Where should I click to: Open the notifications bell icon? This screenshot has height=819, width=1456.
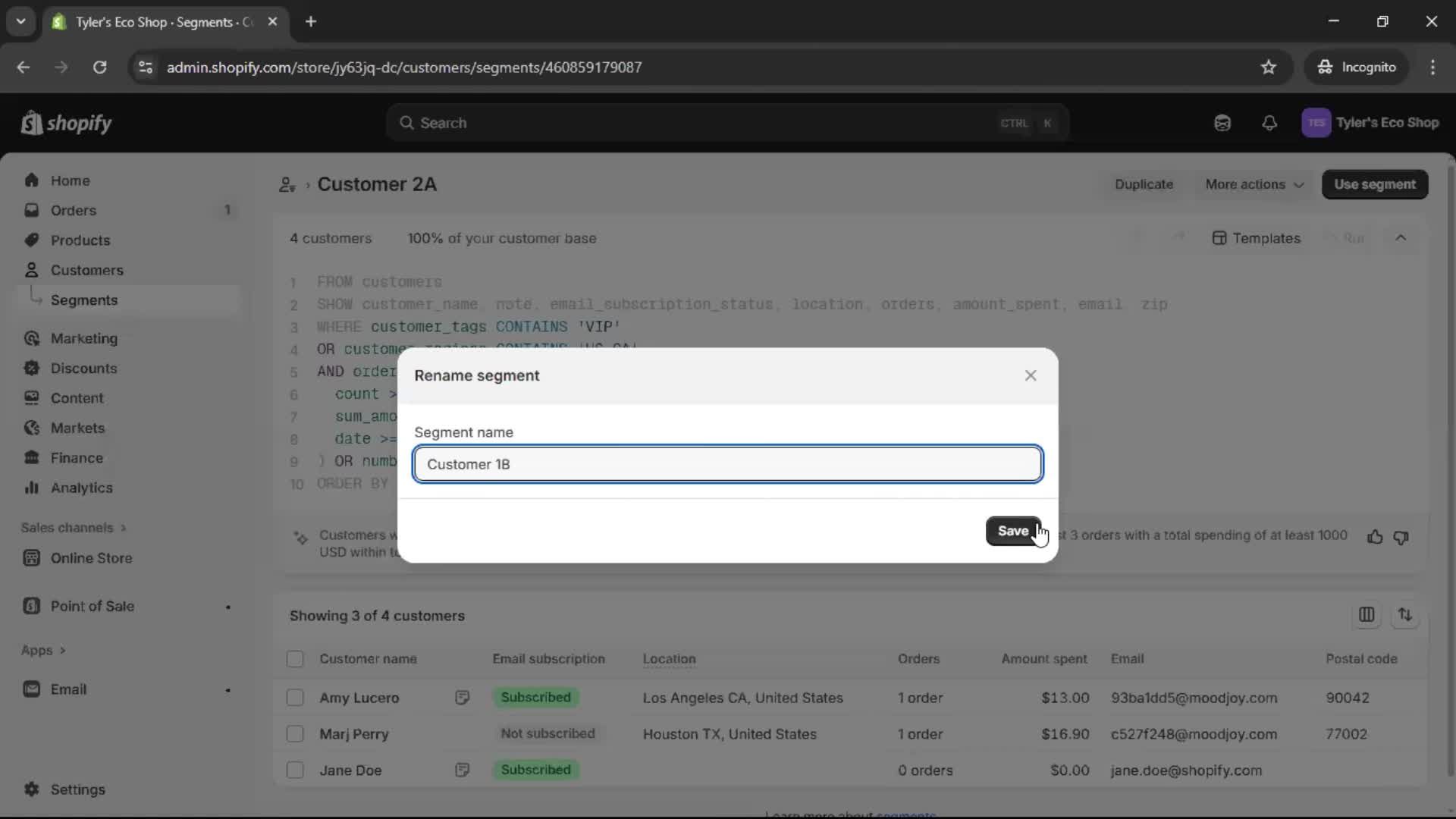coord(1269,123)
